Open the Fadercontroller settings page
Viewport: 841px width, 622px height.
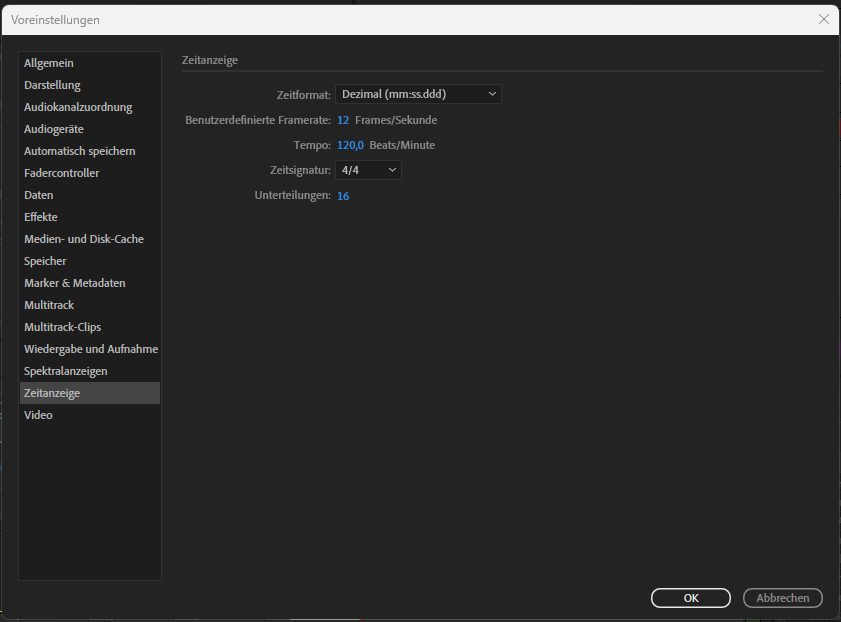pyautogui.click(x=62, y=172)
